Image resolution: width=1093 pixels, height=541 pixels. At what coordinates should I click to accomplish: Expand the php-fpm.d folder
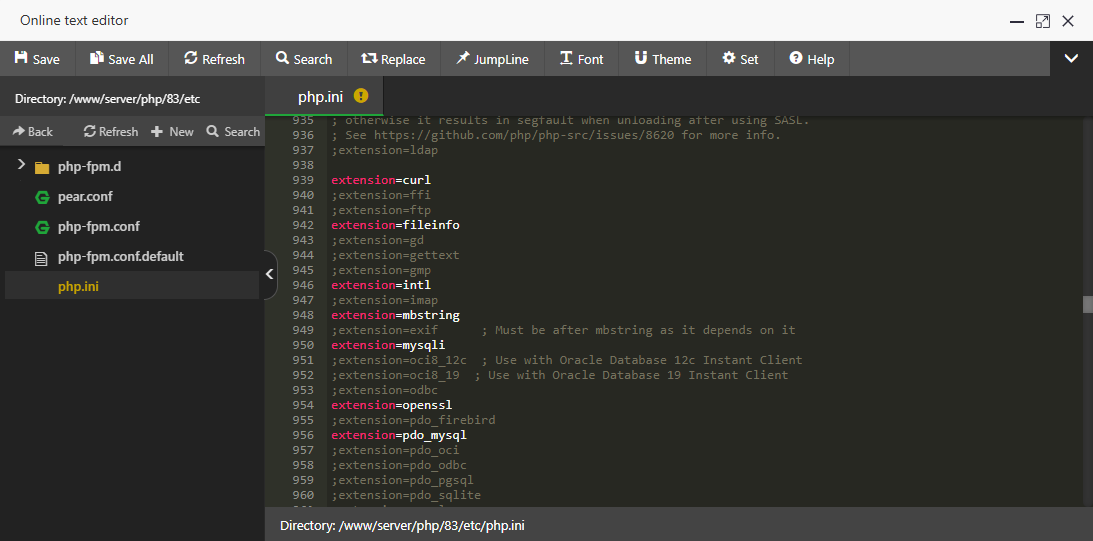point(22,166)
